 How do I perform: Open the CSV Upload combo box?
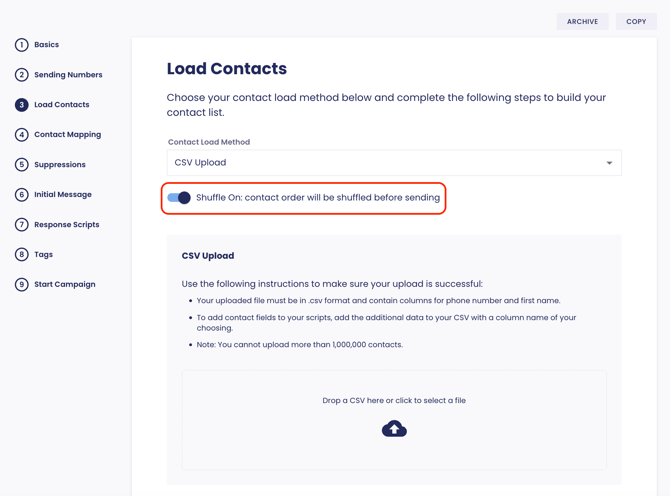click(394, 163)
